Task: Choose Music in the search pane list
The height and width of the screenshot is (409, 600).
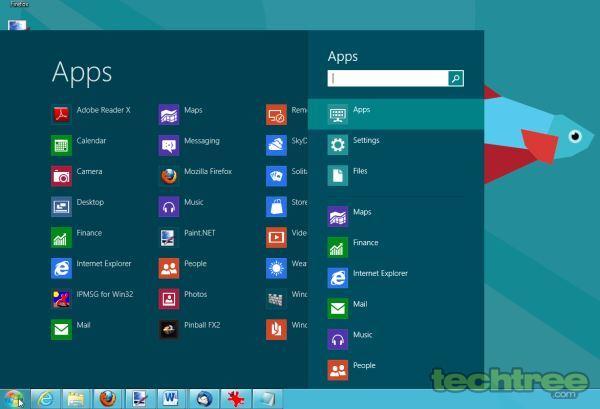Action: click(x=396, y=339)
